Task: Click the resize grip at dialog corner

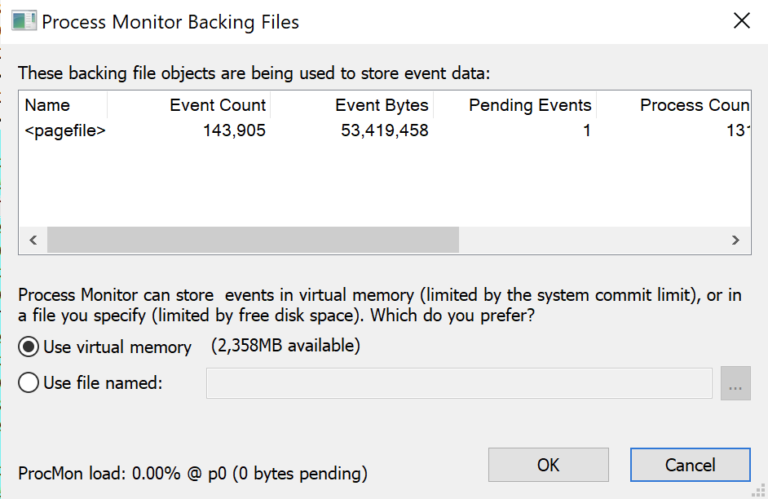Action: [x=758, y=489]
